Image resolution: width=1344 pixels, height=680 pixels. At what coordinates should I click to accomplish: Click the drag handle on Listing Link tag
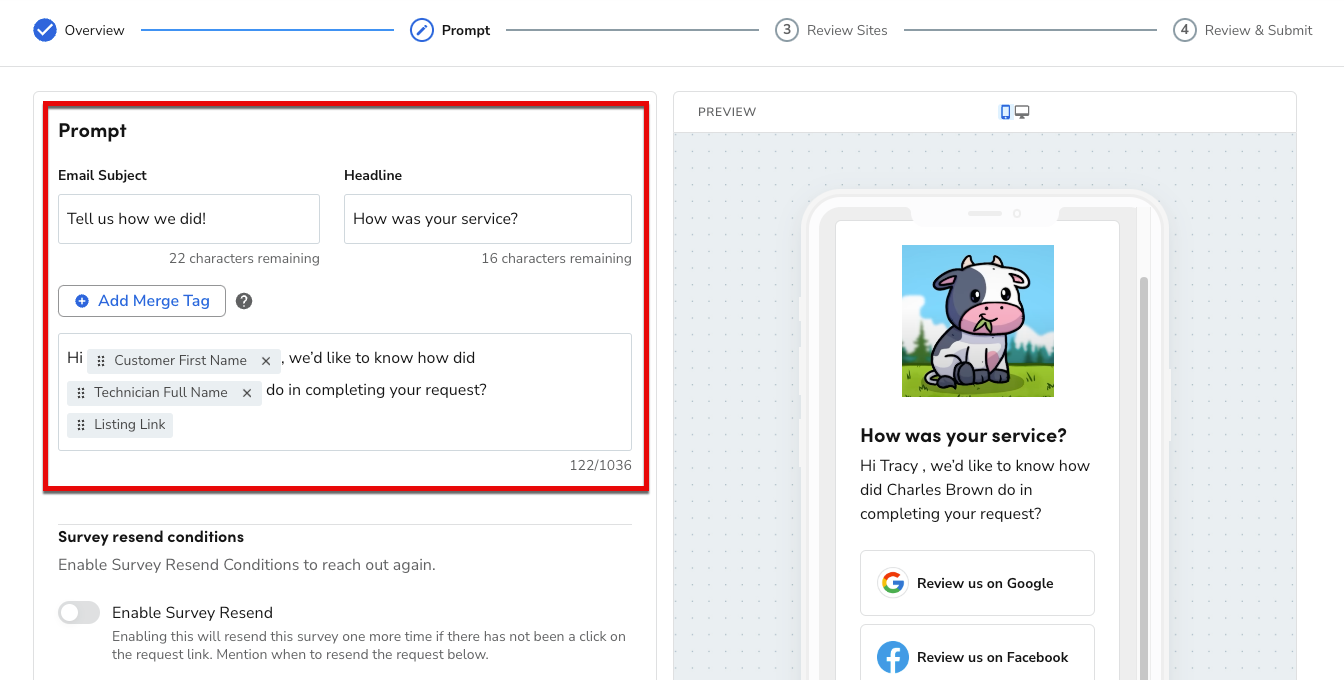point(80,424)
